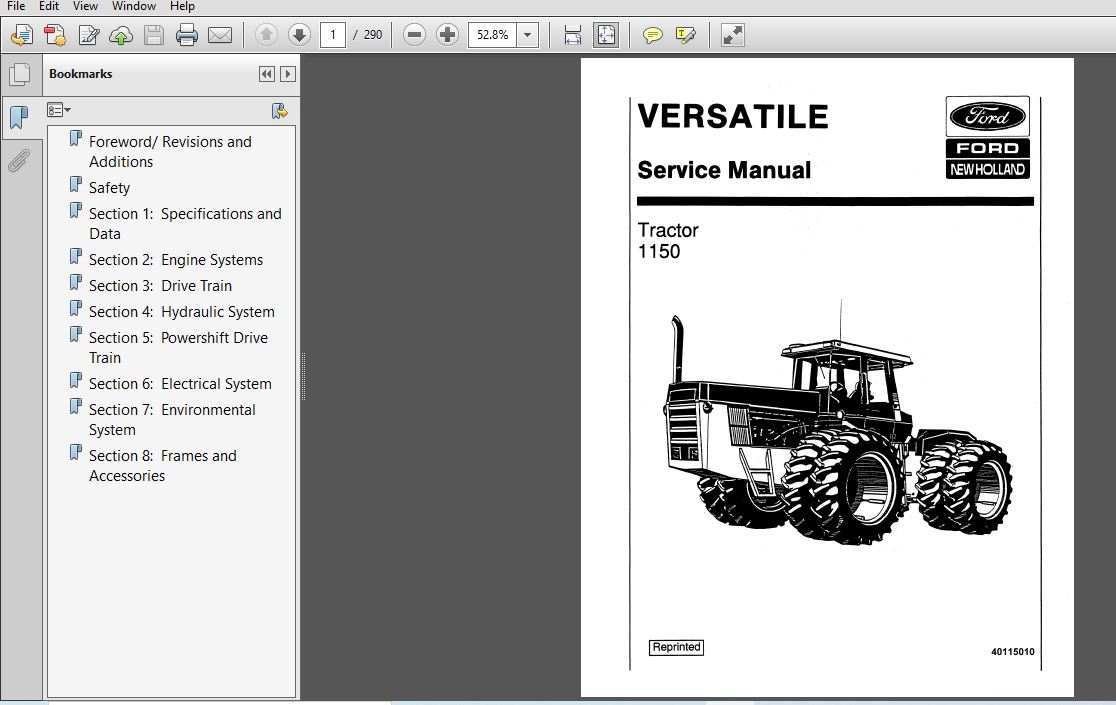This screenshot has height=705, width=1116.
Task: Open the View menu
Action: (85, 6)
